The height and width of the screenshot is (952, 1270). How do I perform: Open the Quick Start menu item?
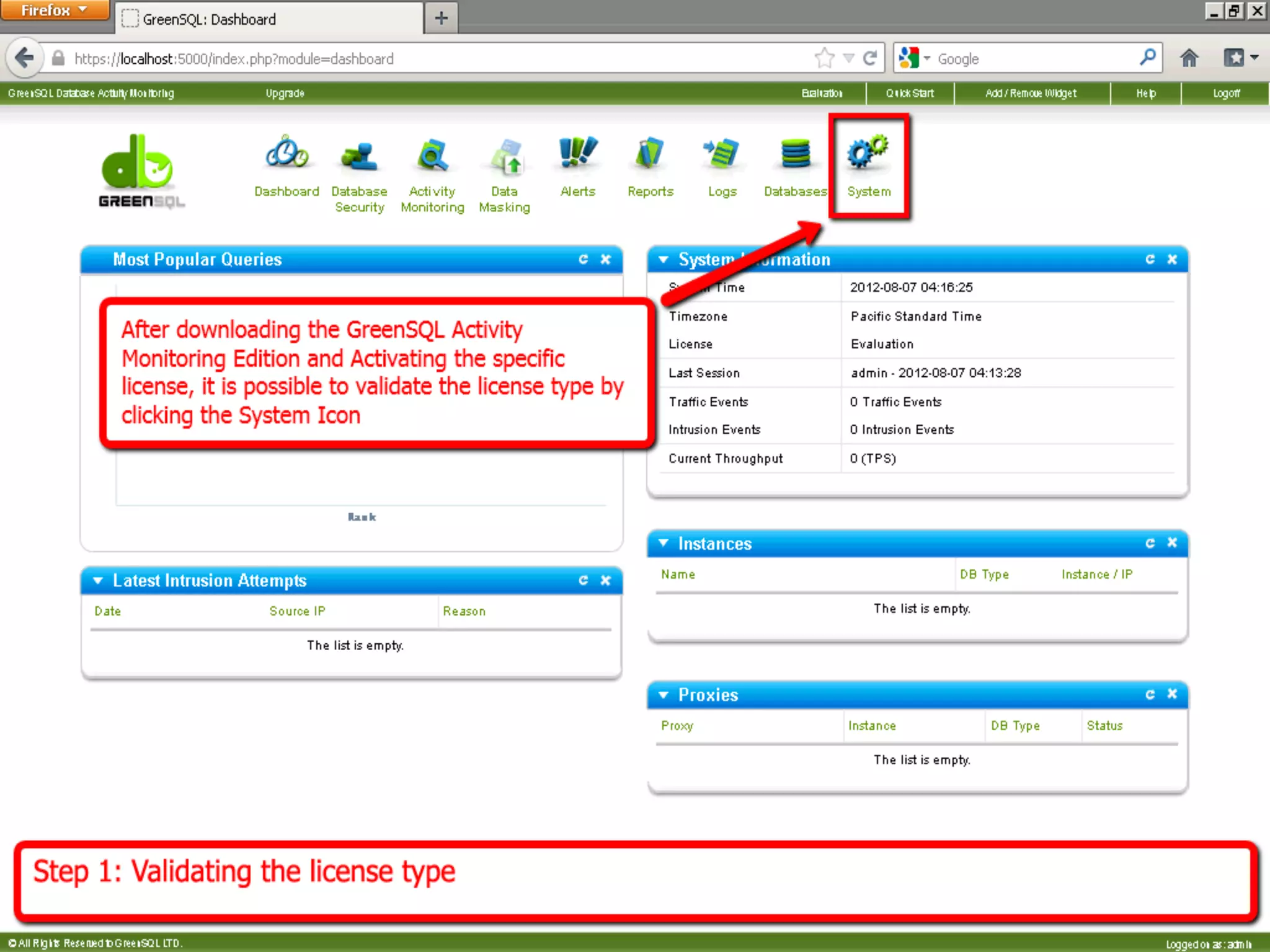point(909,93)
